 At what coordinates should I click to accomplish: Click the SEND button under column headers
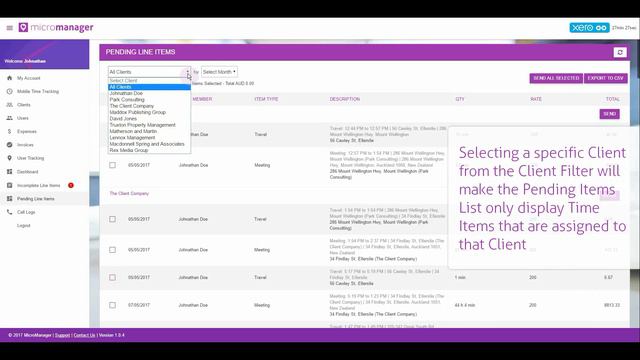tap(609, 114)
